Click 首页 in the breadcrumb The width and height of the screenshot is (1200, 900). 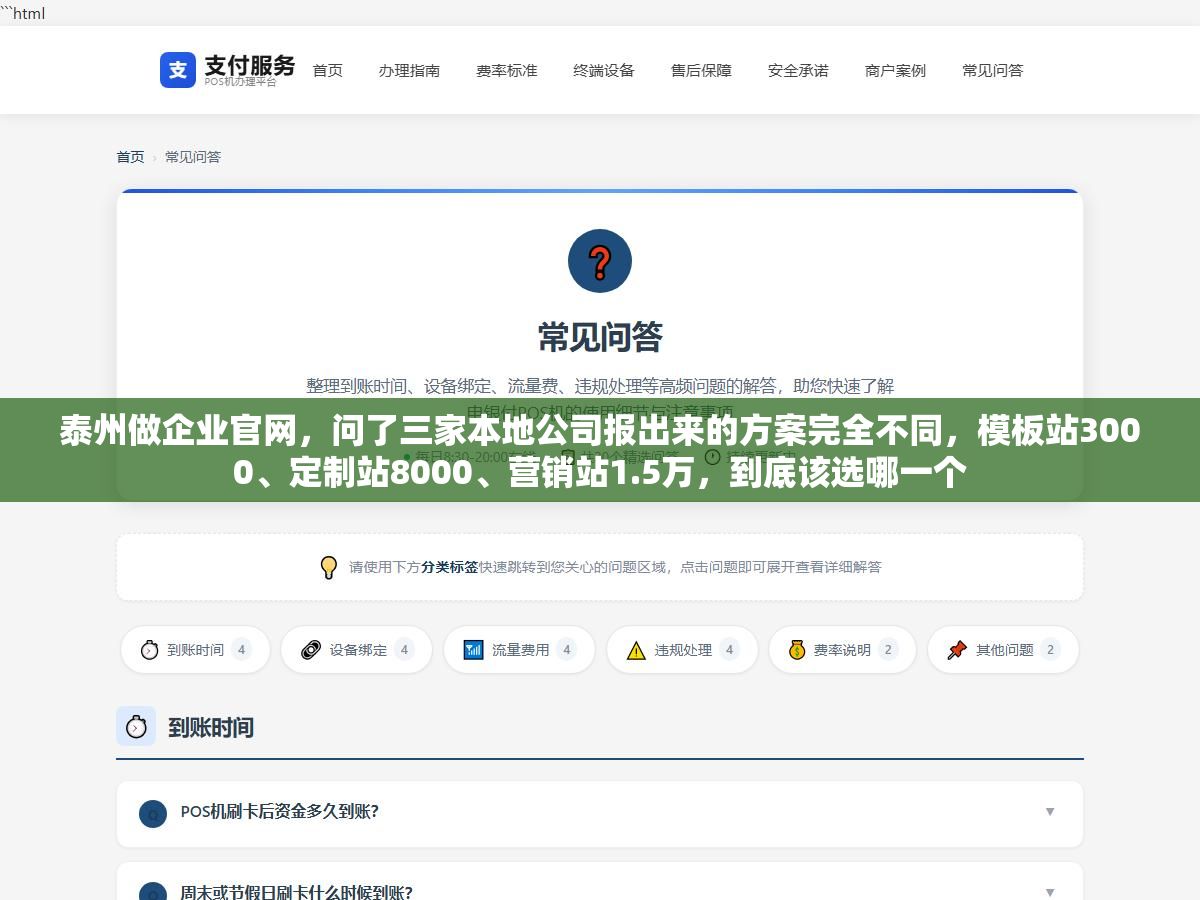pyautogui.click(x=130, y=157)
